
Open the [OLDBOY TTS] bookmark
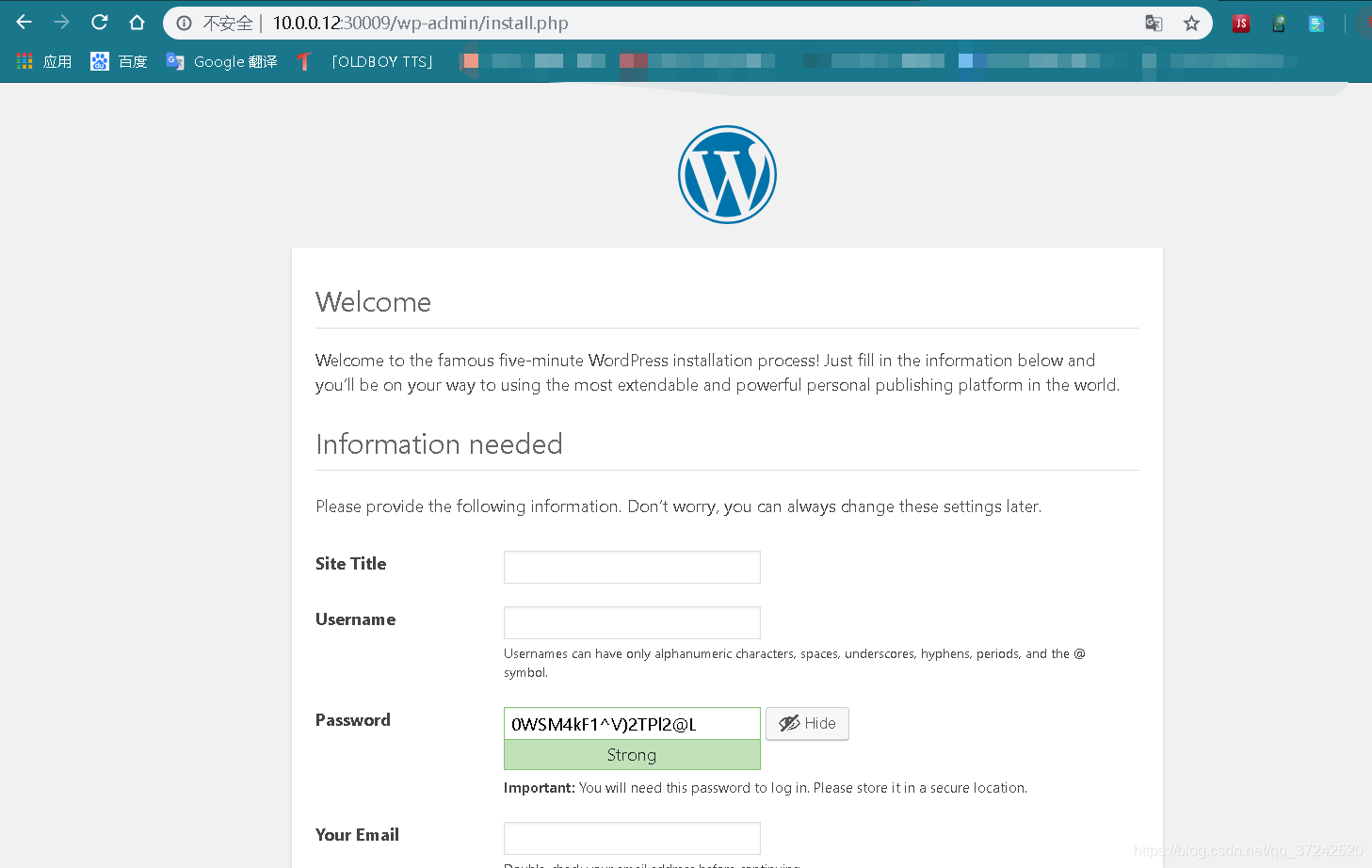365,61
